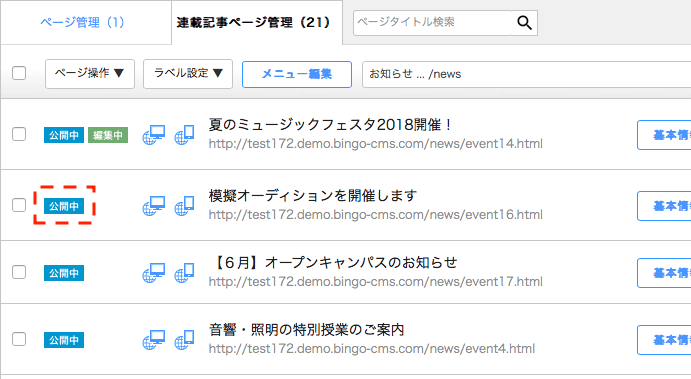Open mobile preview icon for 模擬オーディション row
691x379 pixels.
click(x=185, y=206)
